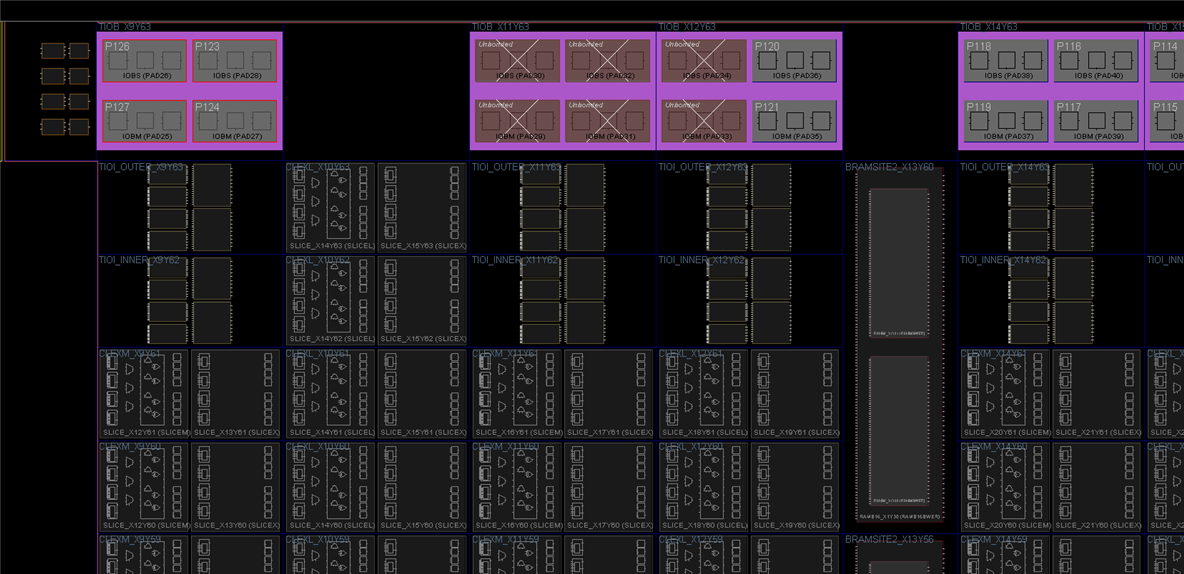The height and width of the screenshot is (574, 1184).
Task: Select slice SLICE_X12Y61 (SLICEM)
Action: pos(144,393)
